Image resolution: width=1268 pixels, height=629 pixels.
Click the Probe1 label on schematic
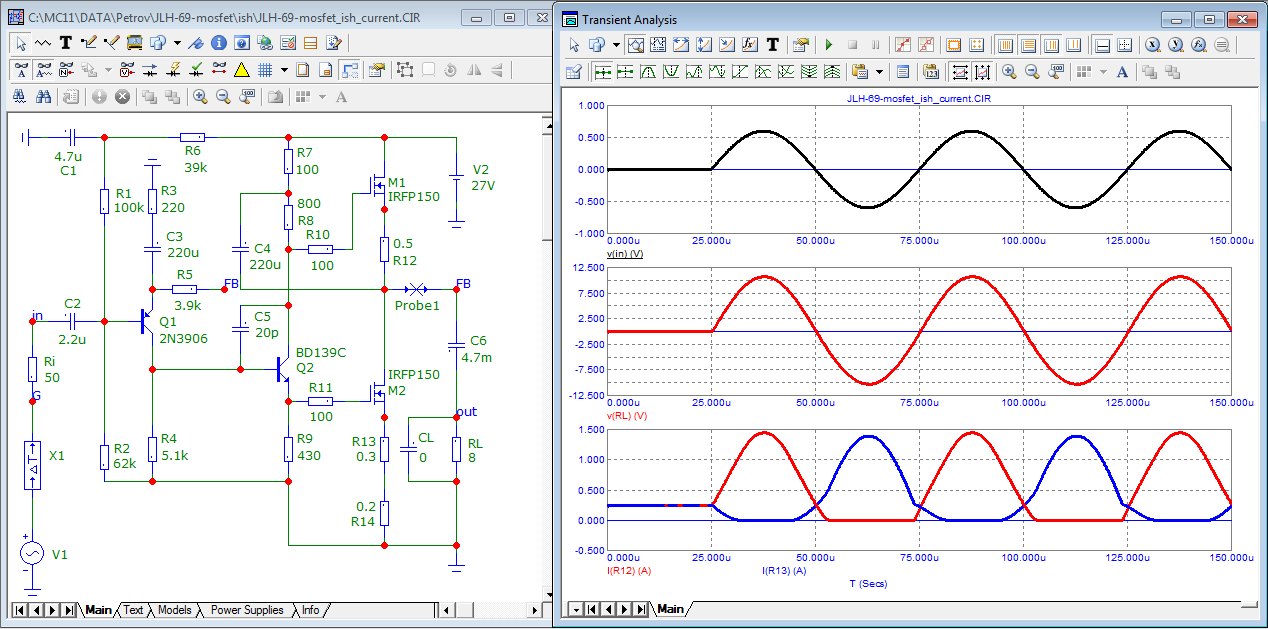416,305
